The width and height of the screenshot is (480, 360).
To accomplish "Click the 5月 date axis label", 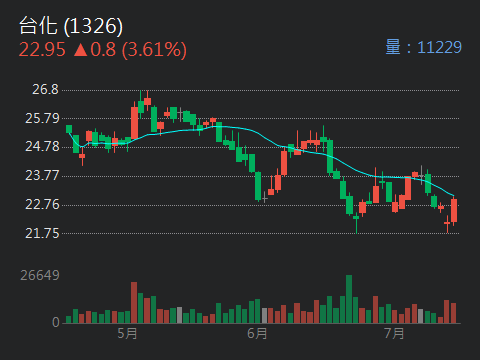I will tap(127, 333).
